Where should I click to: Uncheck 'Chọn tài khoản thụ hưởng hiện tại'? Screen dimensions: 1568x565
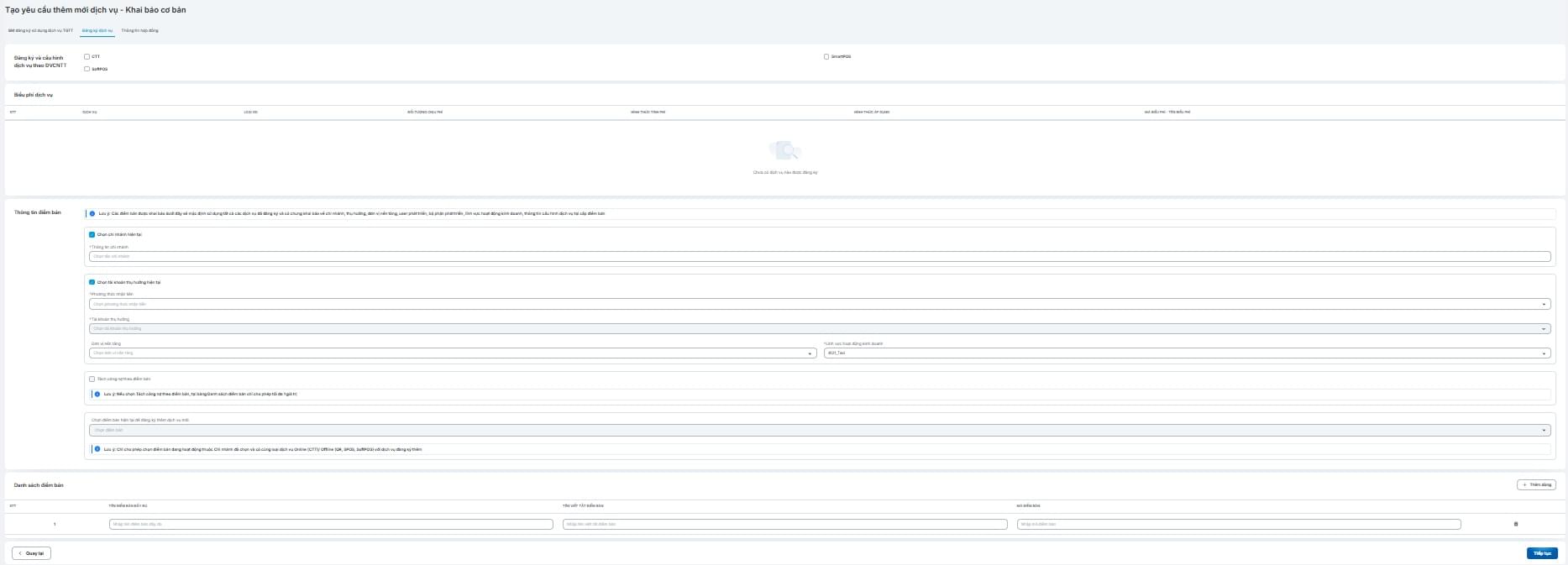(92, 282)
